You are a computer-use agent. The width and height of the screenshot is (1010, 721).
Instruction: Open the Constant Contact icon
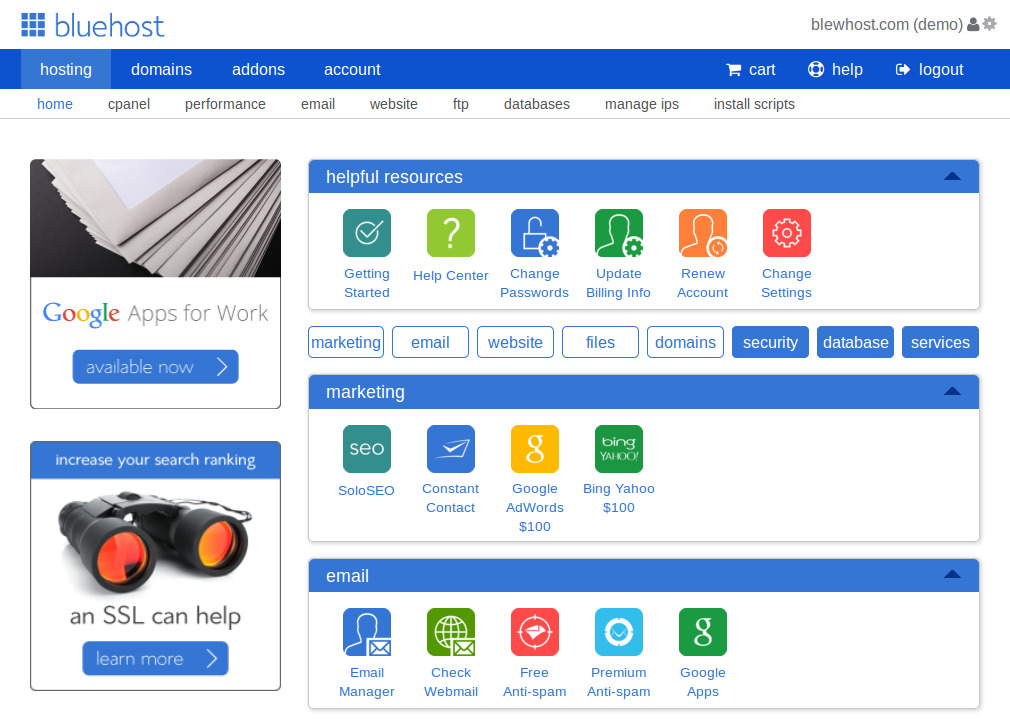pyautogui.click(x=451, y=448)
